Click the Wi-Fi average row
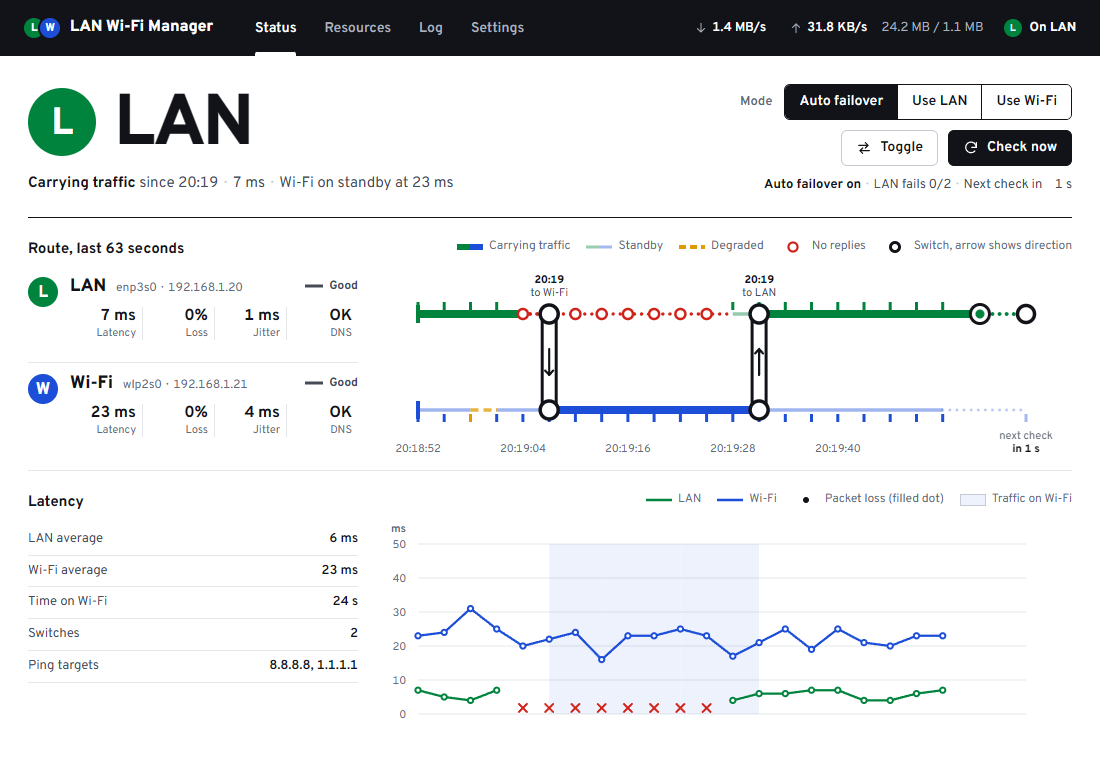 point(193,570)
